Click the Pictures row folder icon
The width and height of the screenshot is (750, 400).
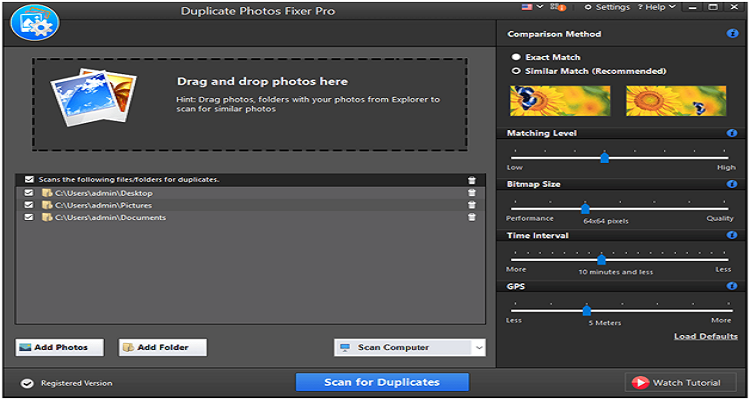[46, 205]
